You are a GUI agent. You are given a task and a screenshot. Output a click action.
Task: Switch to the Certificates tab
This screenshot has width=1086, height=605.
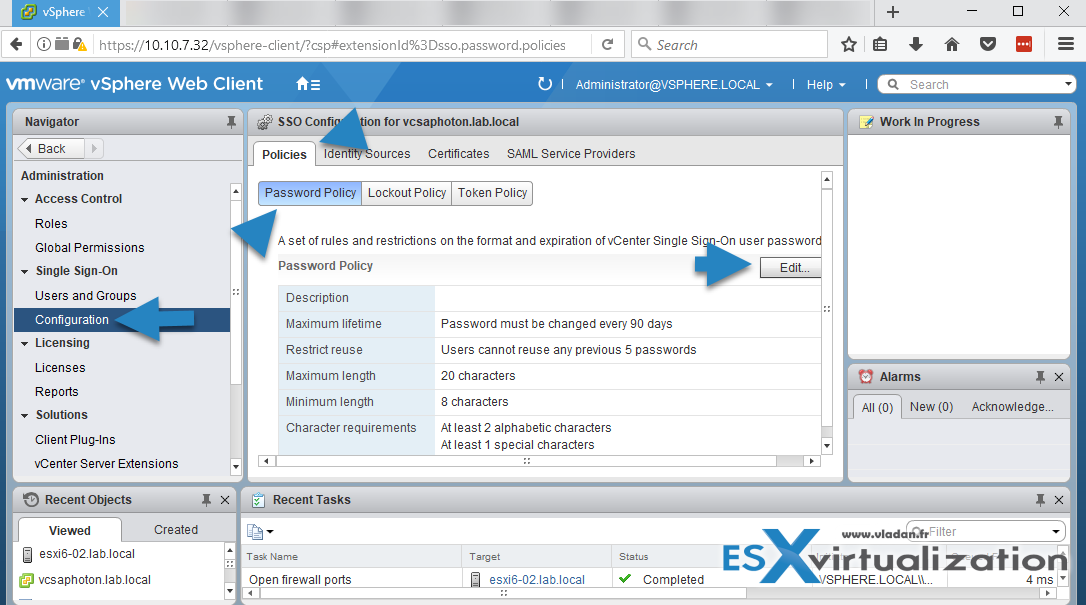click(459, 154)
